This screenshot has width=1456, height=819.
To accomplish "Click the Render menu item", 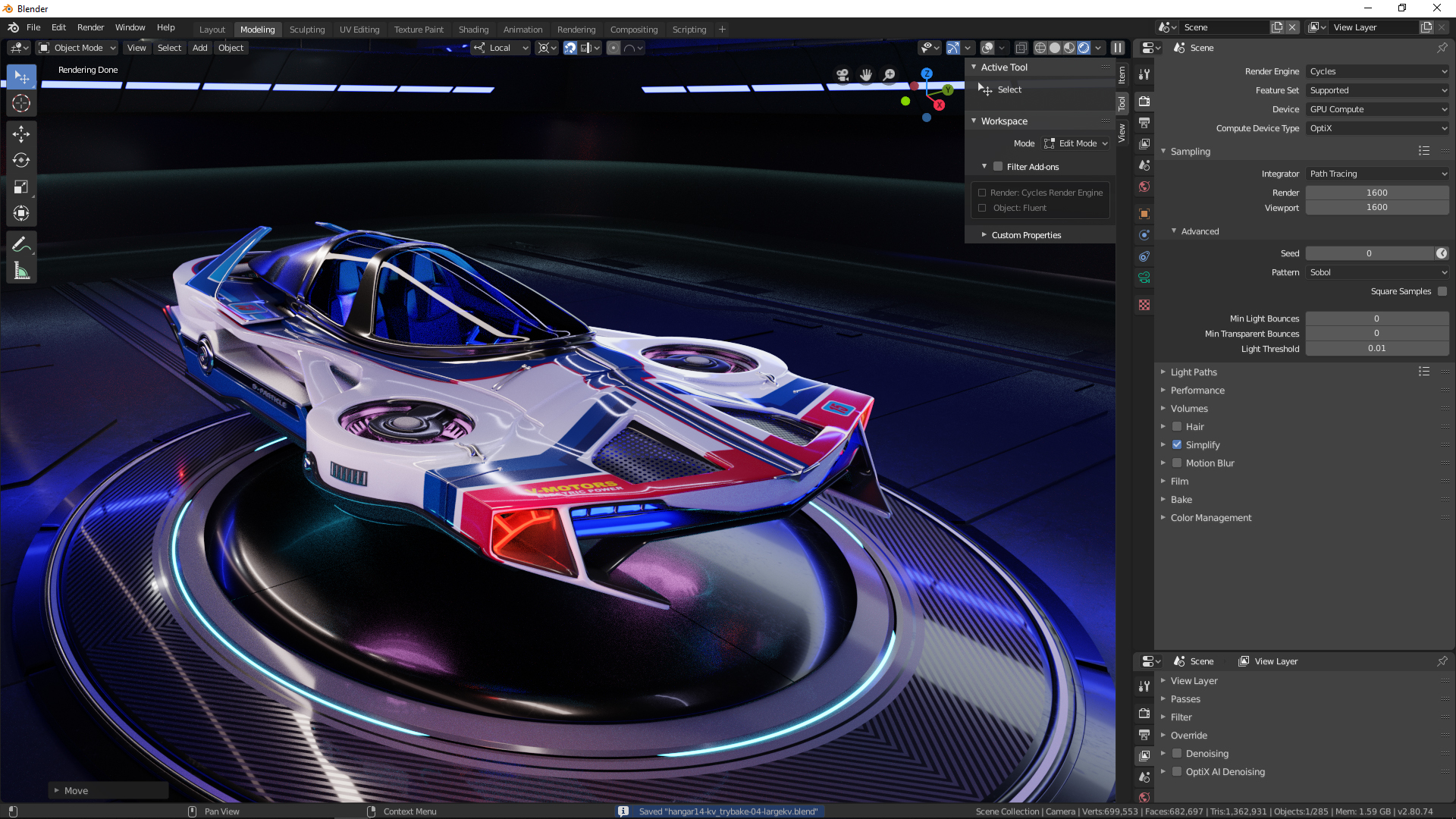I will pyautogui.click(x=91, y=26).
